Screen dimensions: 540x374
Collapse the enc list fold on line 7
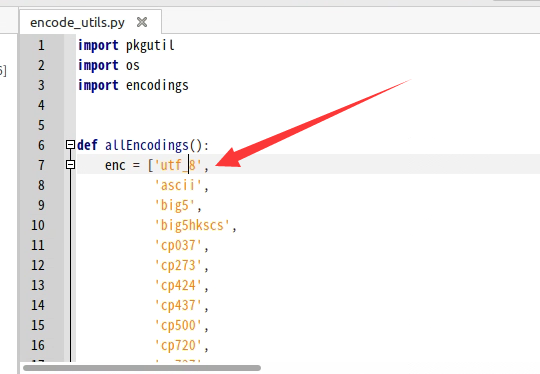tap(70, 165)
